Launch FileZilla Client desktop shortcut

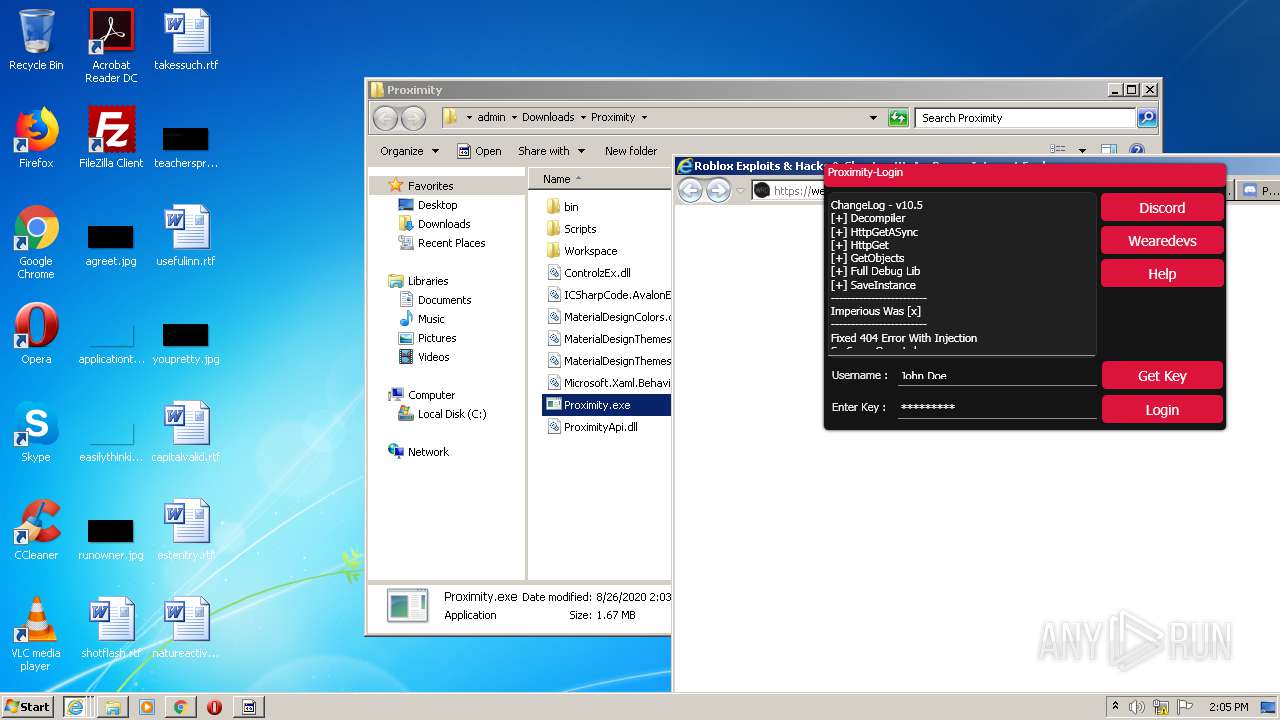[x=111, y=138]
